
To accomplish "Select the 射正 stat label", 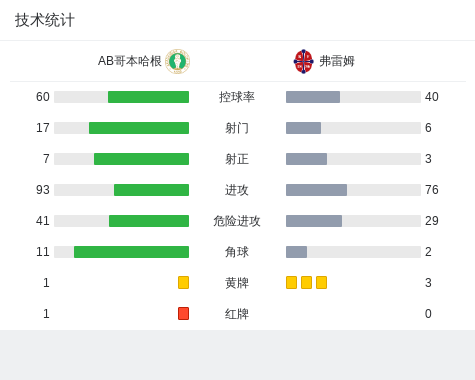I will click(x=237, y=159).
